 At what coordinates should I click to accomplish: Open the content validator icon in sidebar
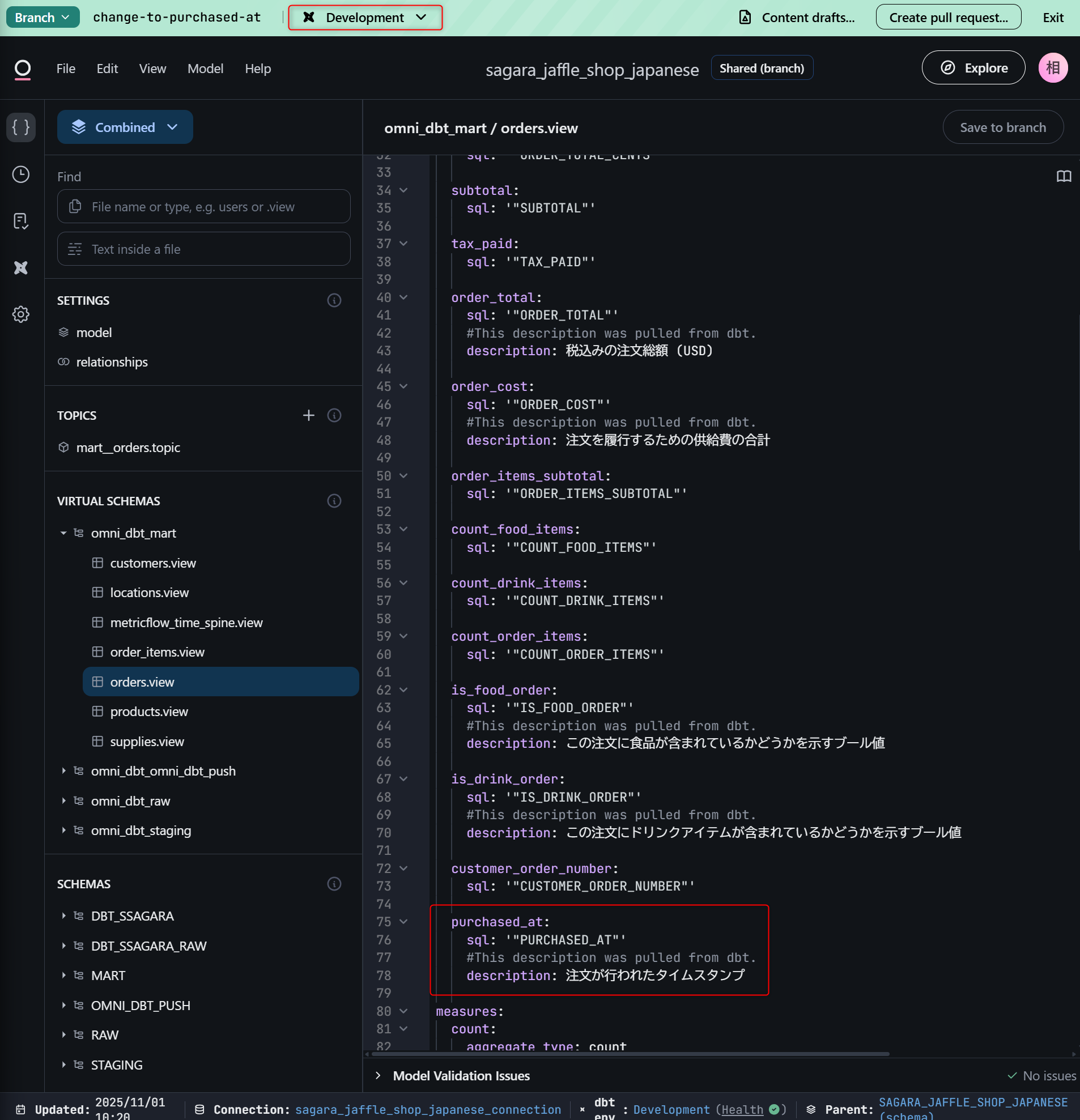tap(21, 221)
